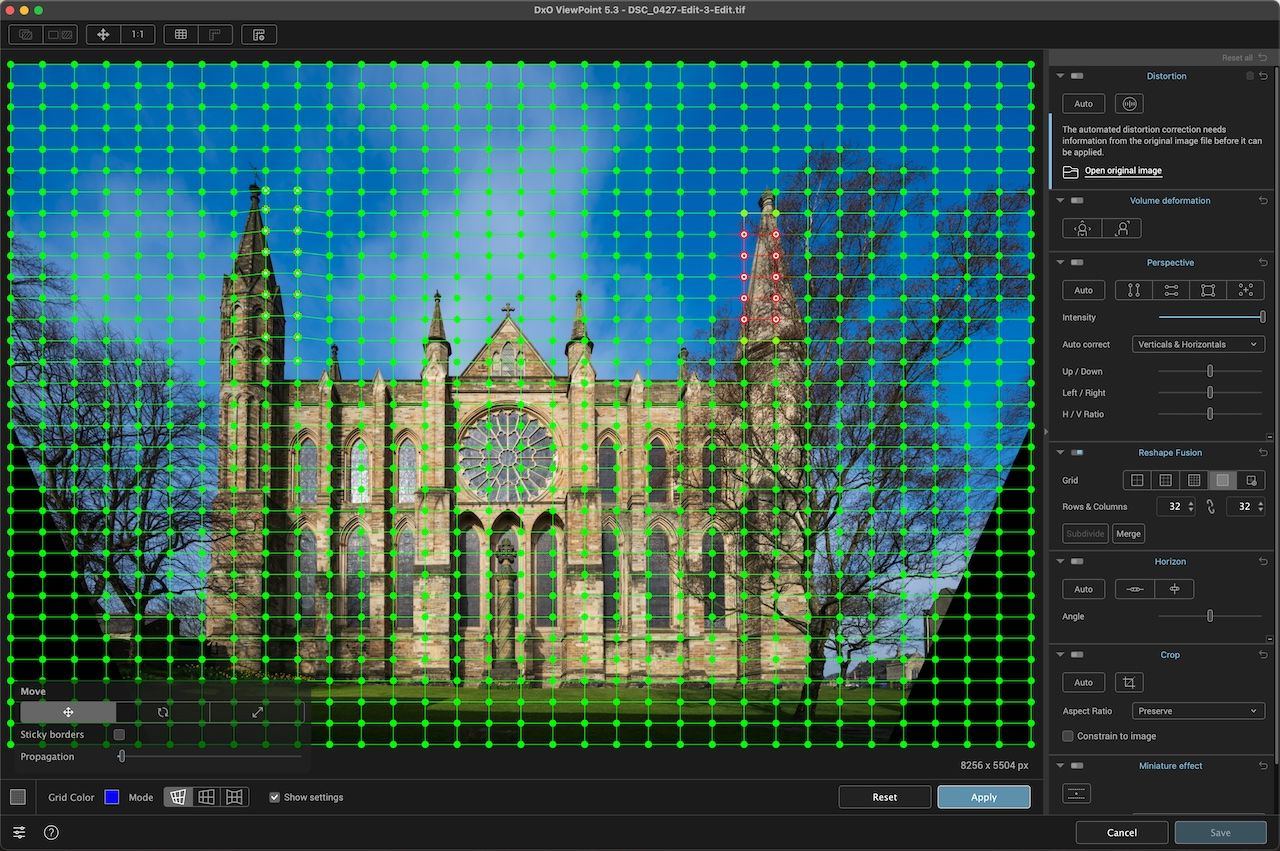This screenshot has height=851, width=1280.
Task: Select the scale mode diagonal arrow icon
Action: 257,712
